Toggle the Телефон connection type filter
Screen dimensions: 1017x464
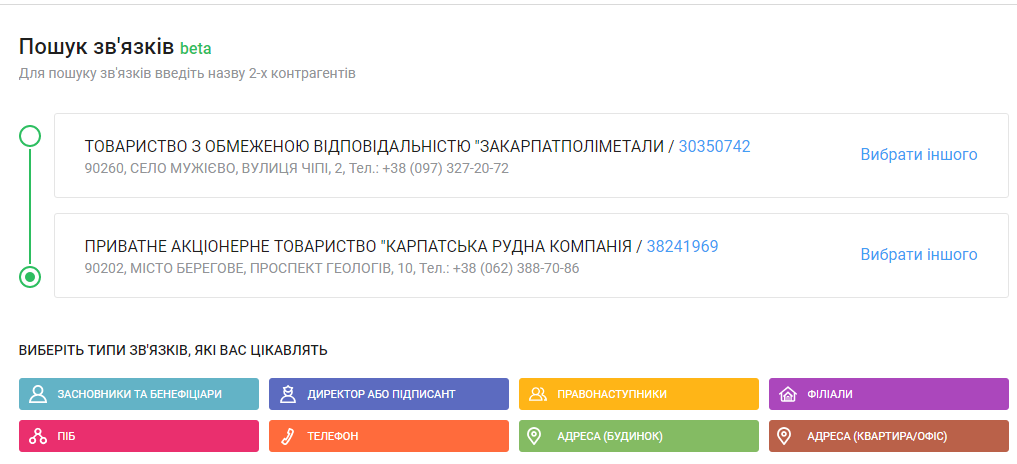(388, 436)
